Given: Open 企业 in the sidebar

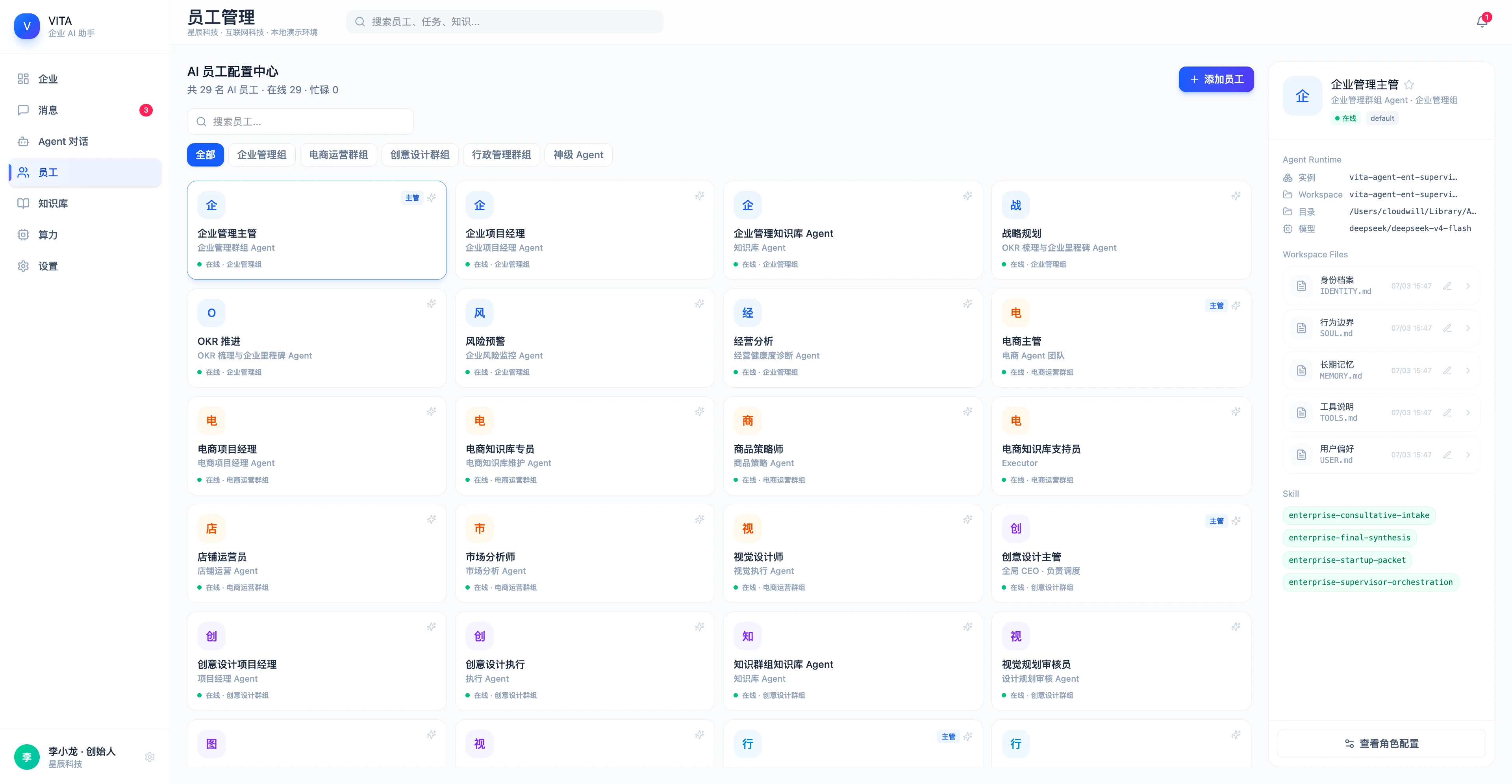Looking at the screenshot, I should coord(85,79).
